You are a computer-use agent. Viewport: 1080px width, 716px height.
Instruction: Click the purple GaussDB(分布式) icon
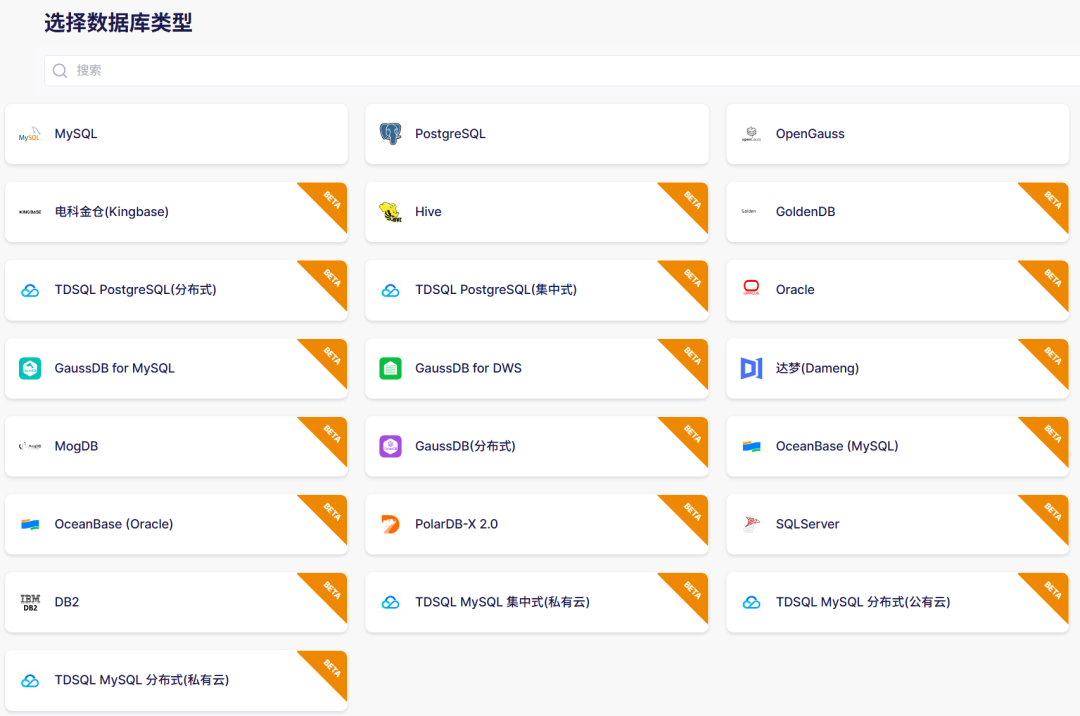391,446
